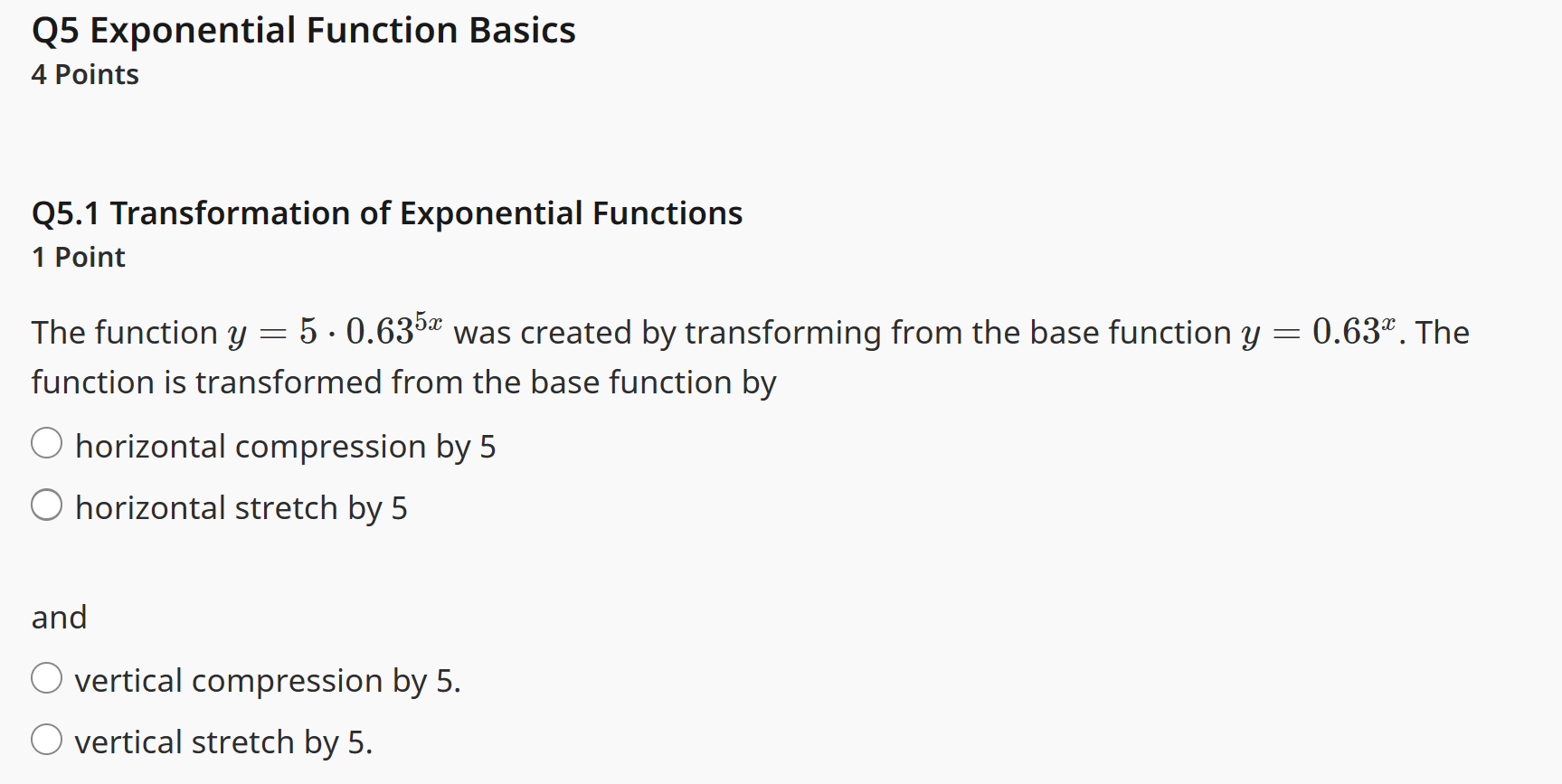The height and width of the screenshot is (784, 1562).
Task: Click the Q5 Exponential Function Basics heading
Action: pos(303,30)
